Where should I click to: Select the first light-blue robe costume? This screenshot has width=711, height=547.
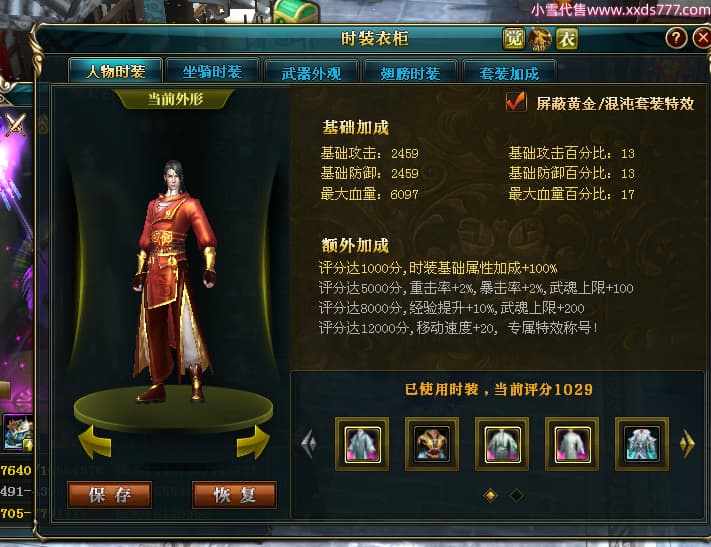pyautogui.click(x=362, y=444)
